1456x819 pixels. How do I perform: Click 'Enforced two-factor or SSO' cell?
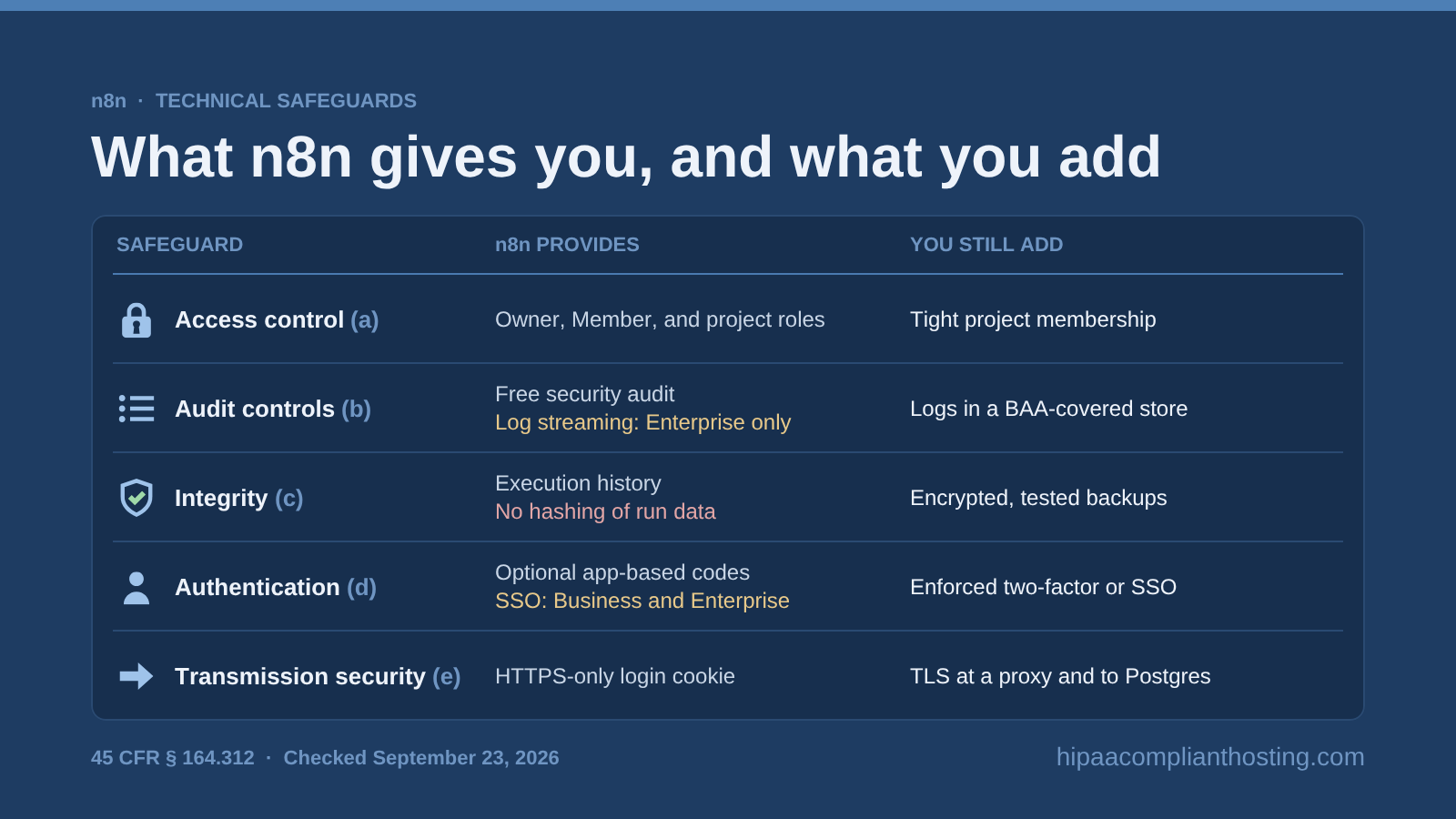pos(1043,587)
